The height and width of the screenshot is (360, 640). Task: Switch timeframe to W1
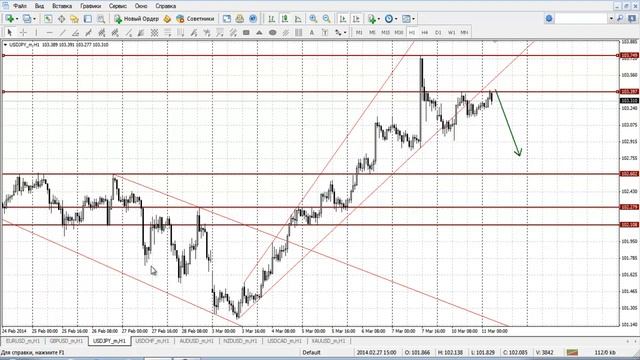click(451, 32)
